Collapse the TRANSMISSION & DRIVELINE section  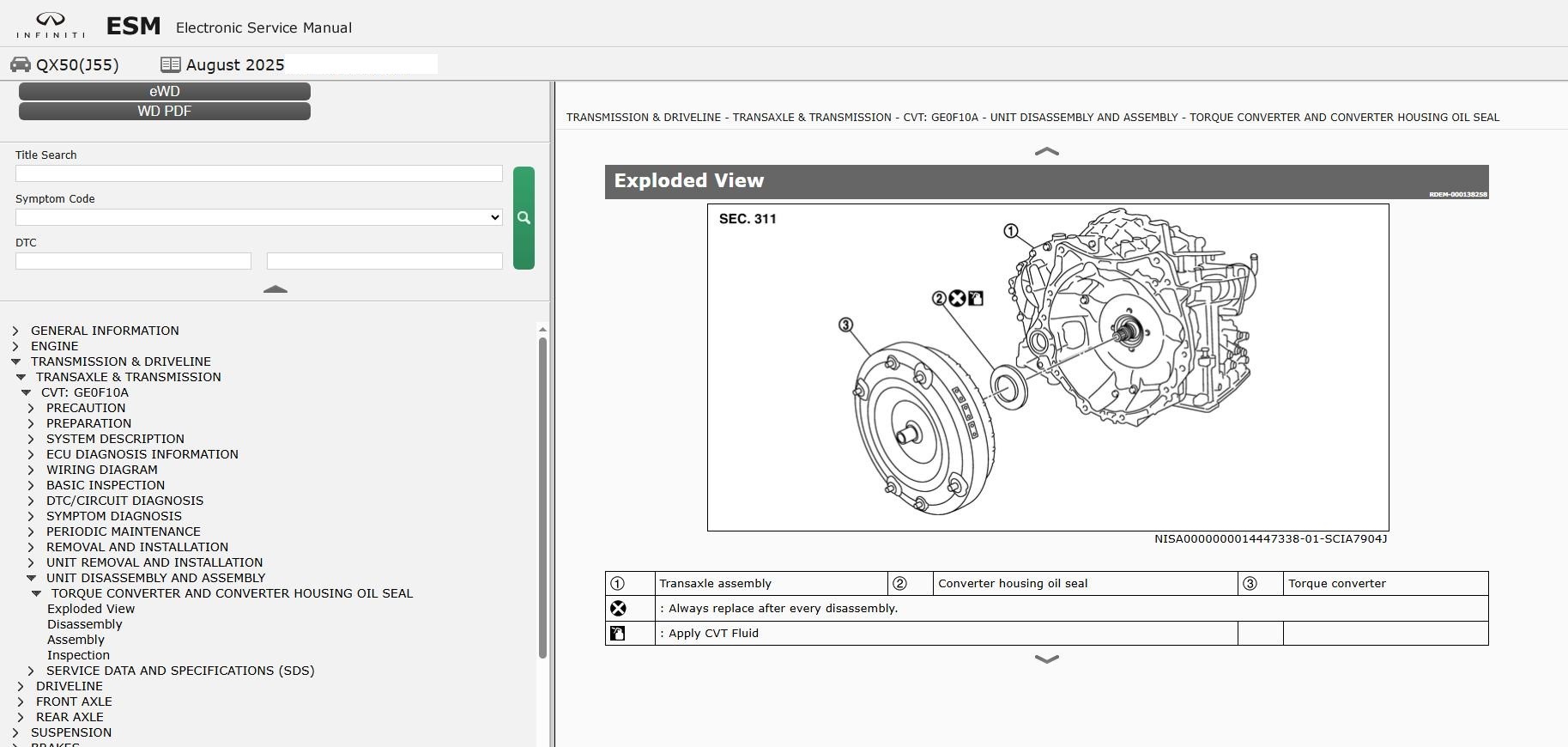(x=15, y=361)
